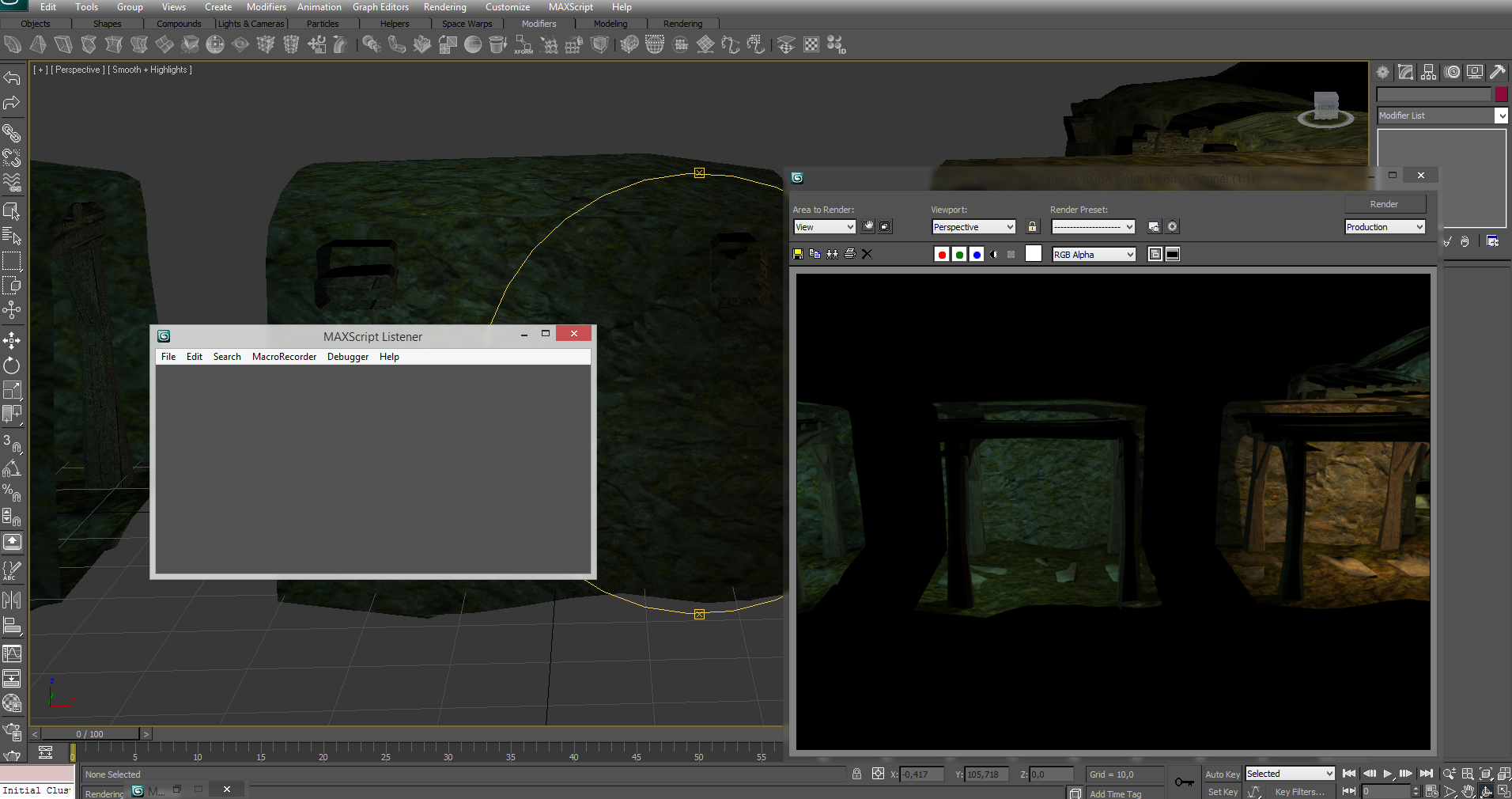Select the Move tool in left toolbar
Screen dimensions: 1512x799
tap(12, 341)
